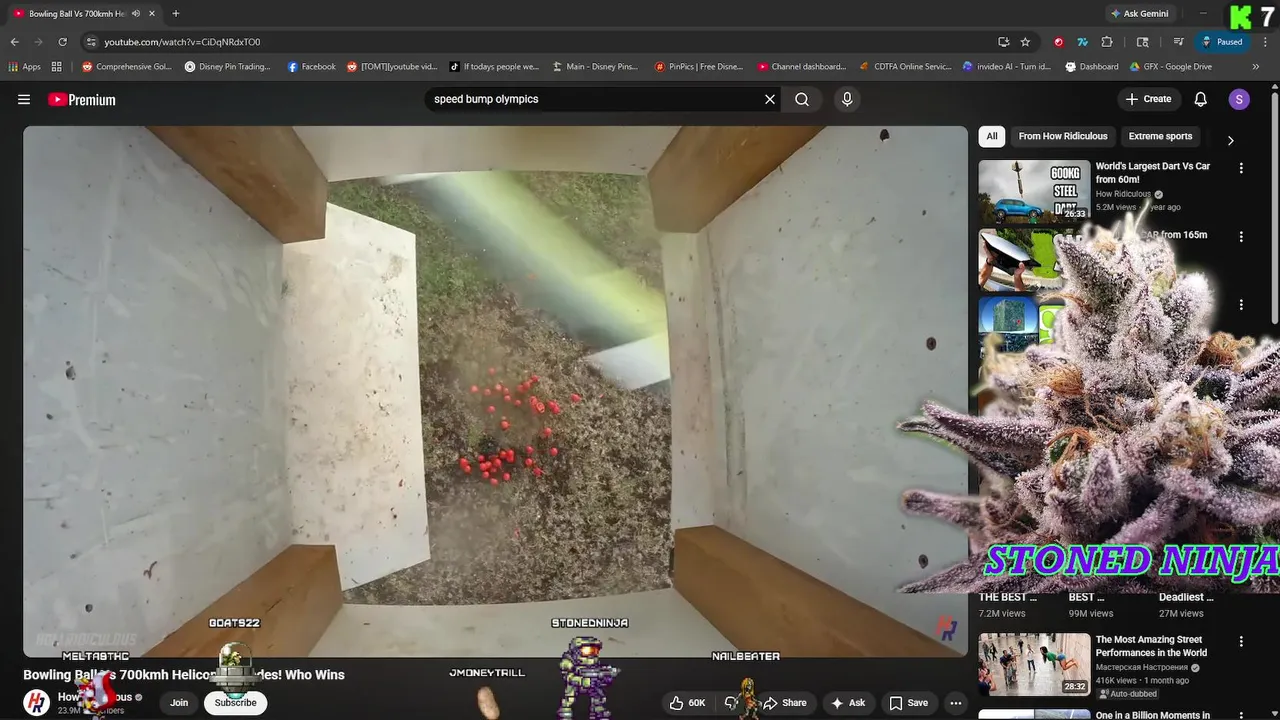
Task: Open options for Street Performances video
Action: click(1241, 642)
